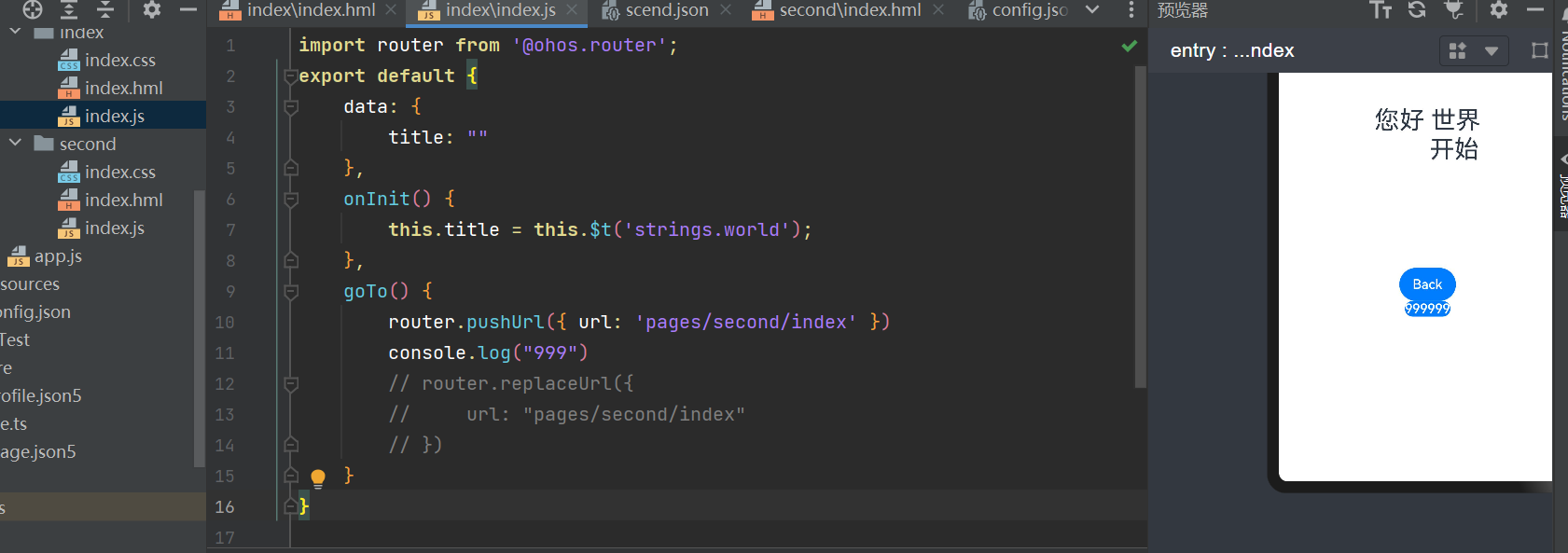Click the locate/select opened file target icon
Screen dimensions: 1568x553
[x=33, y=9]
